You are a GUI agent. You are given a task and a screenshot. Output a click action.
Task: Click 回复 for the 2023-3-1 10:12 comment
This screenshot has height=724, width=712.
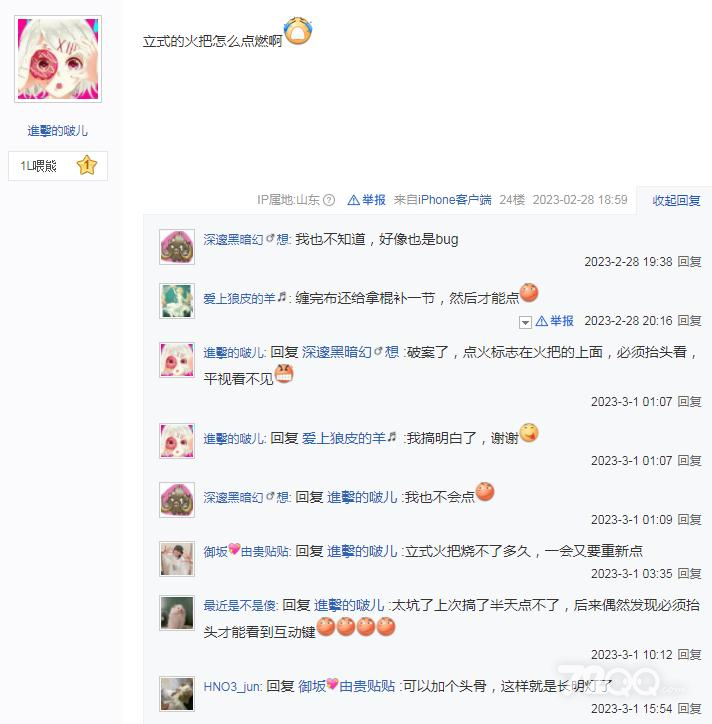click(689, 655)
